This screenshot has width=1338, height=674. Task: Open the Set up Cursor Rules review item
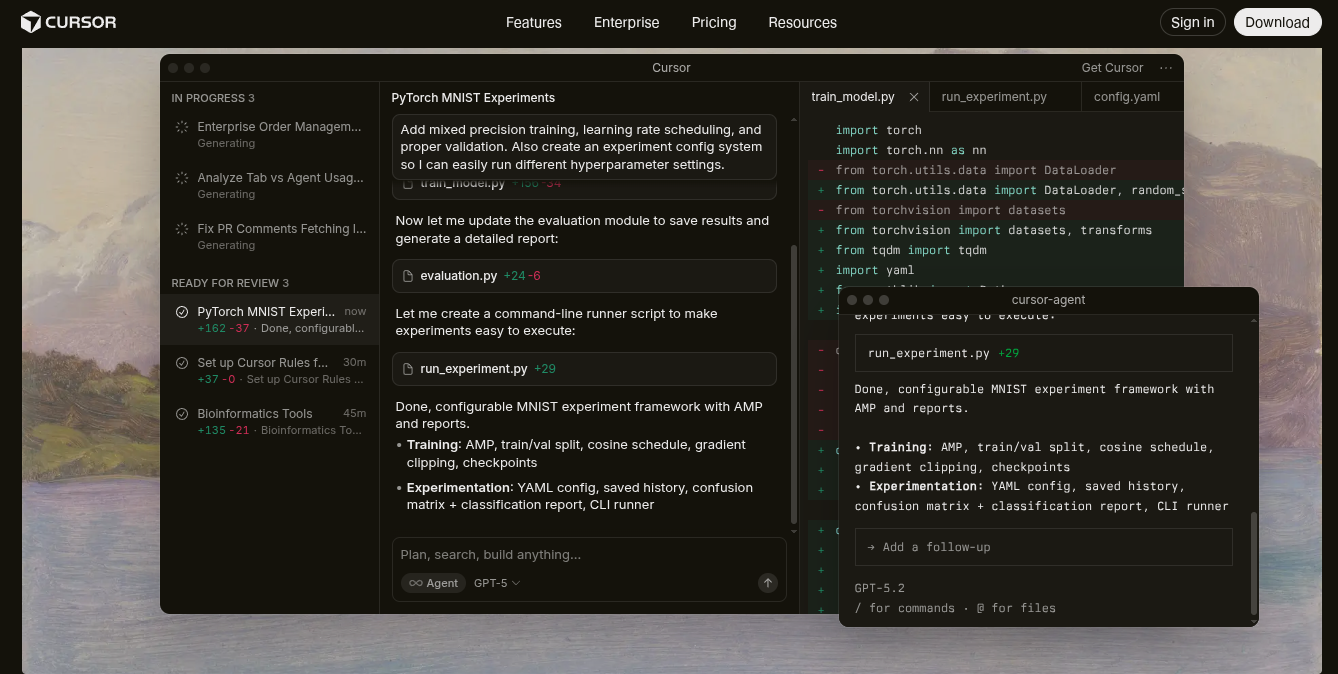point(269,370)
